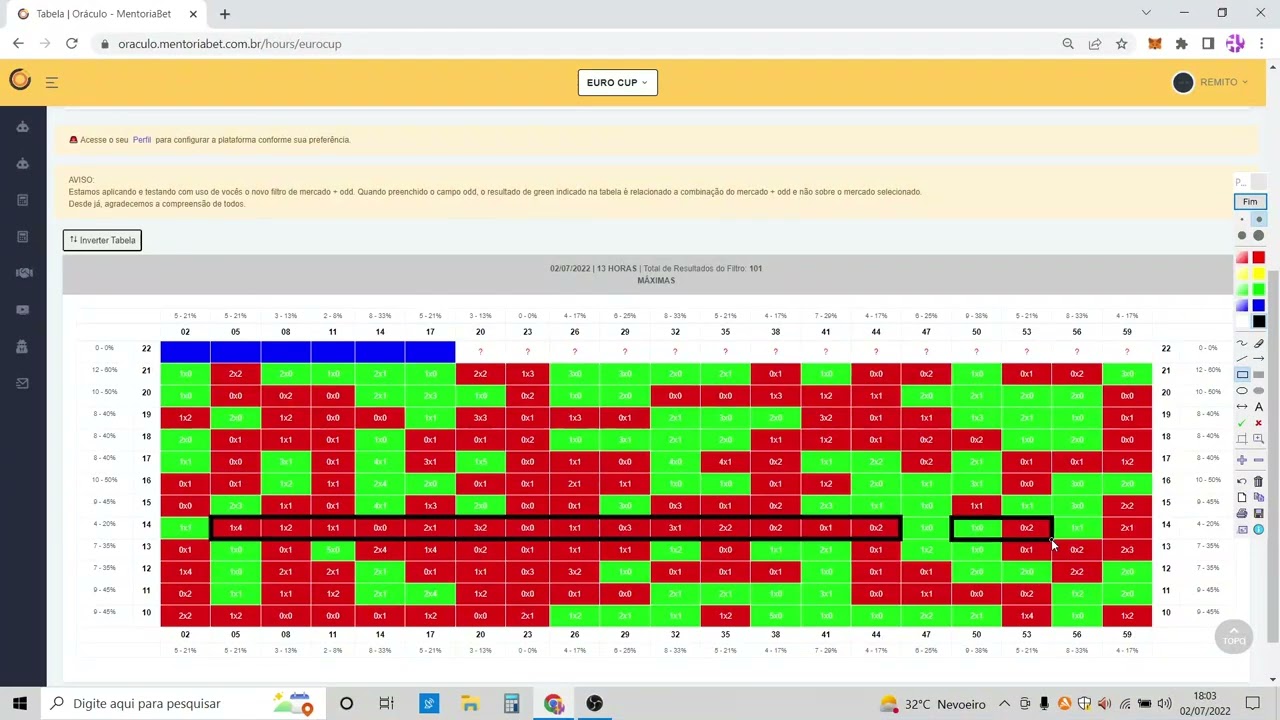
Task: Go back to the previous page
Action: tap(18, 44)
